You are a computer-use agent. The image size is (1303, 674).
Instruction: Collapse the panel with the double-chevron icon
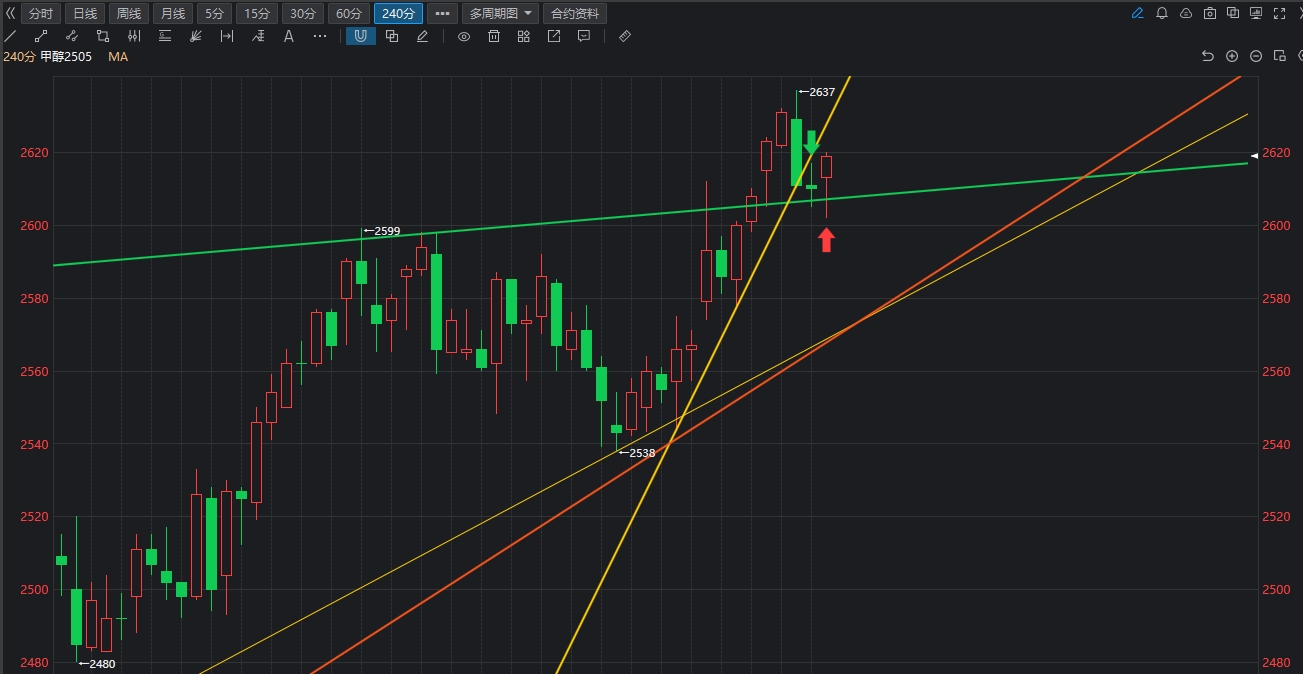pyautogui.click(x=11, y=14)
